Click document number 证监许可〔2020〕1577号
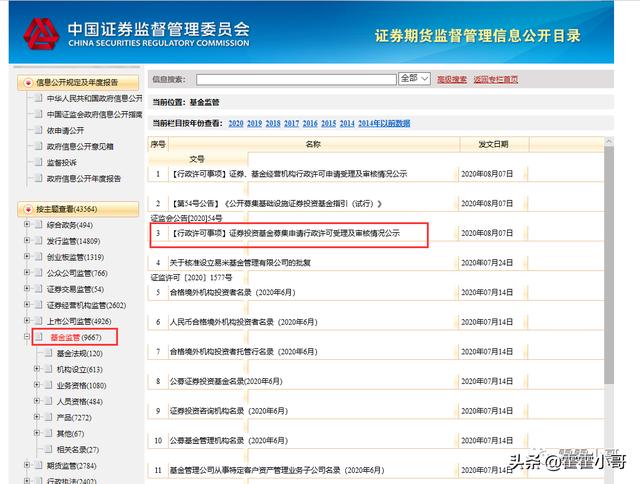640x484 pixels. click(x=191, y=278)
